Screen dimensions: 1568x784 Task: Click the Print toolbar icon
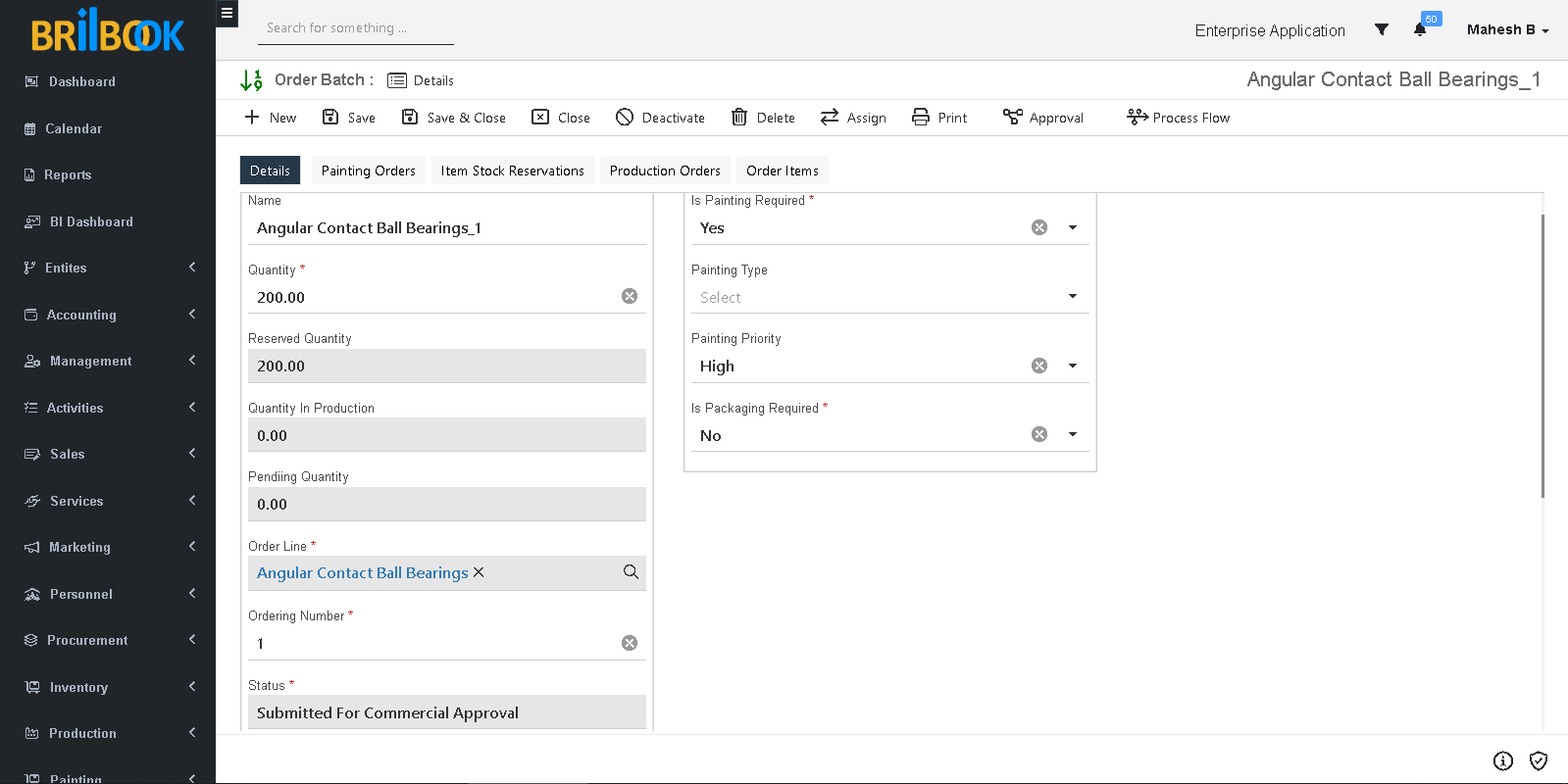tap(921, 118)
